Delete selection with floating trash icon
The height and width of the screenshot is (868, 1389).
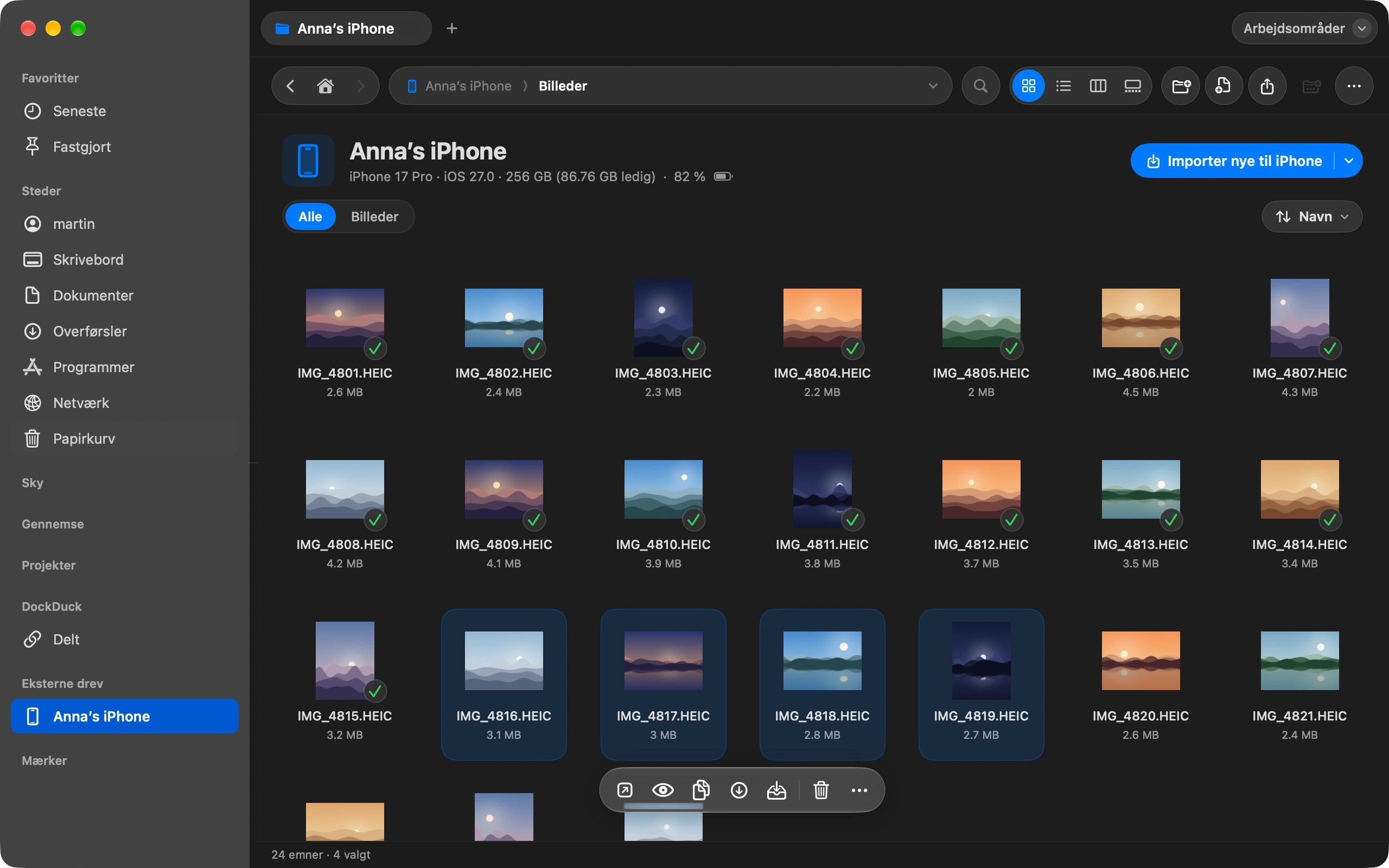(821, 790)
